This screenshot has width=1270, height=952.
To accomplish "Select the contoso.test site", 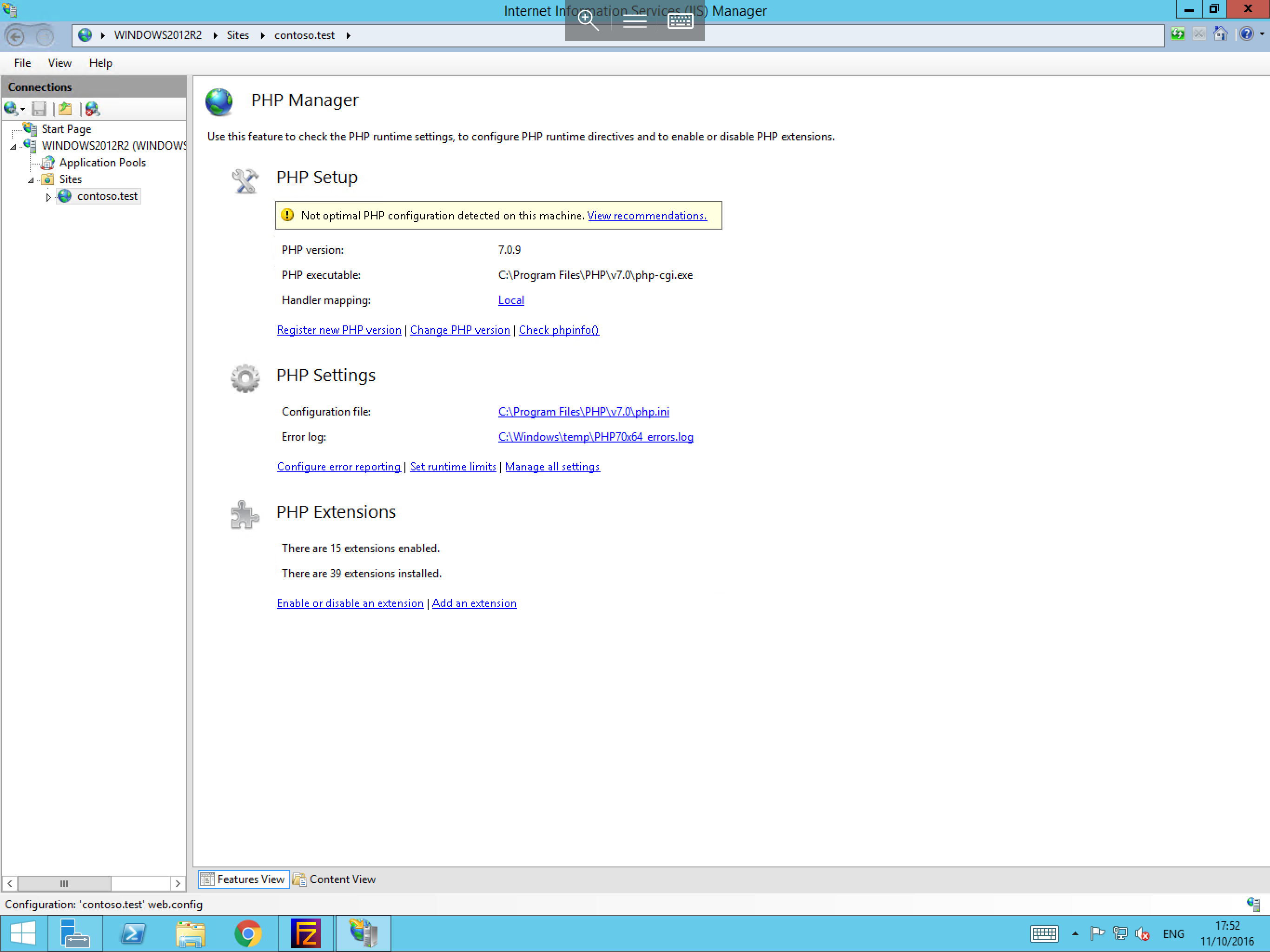I will [107, 196].
